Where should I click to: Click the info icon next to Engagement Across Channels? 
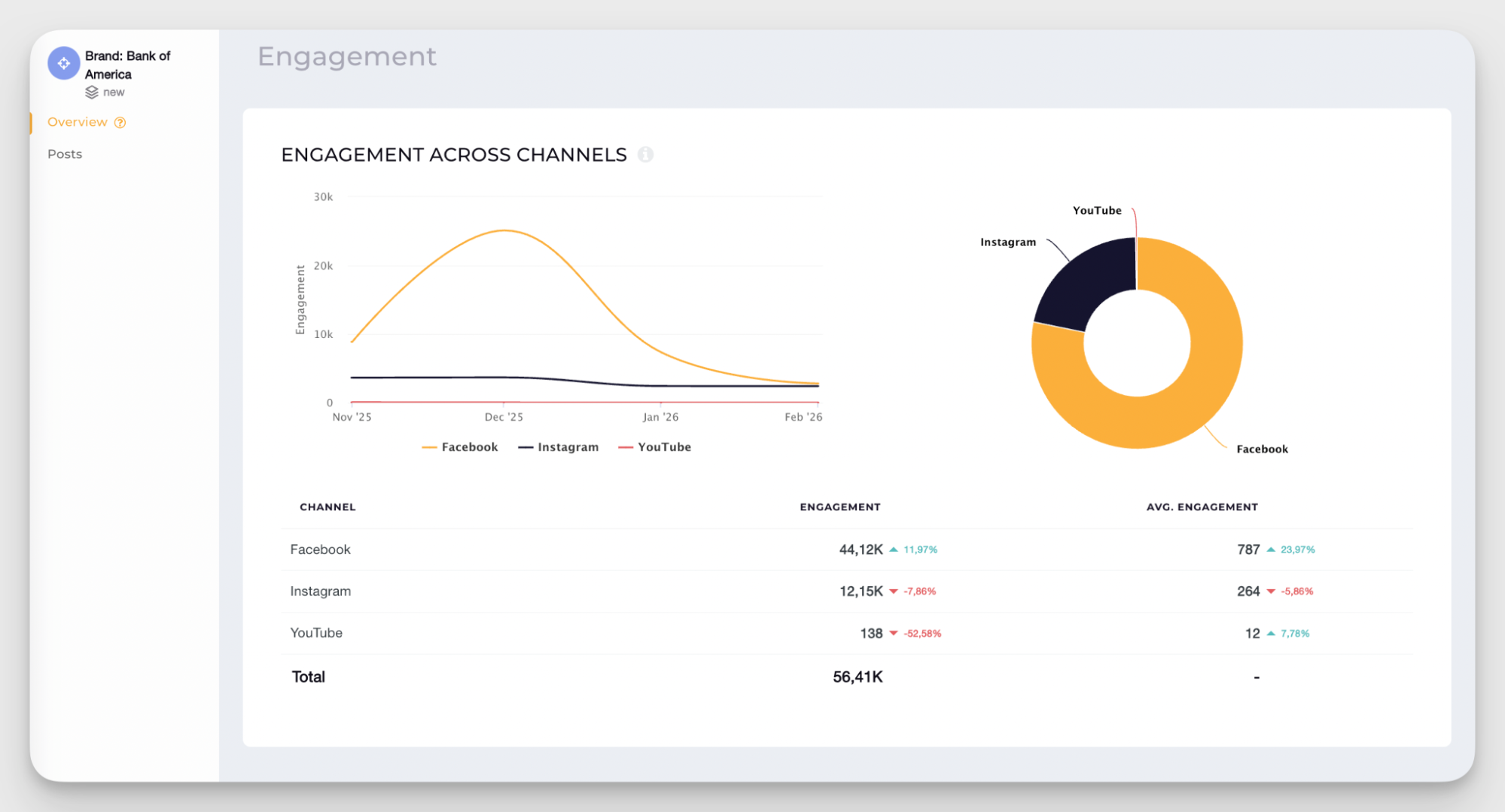(646, 154)
